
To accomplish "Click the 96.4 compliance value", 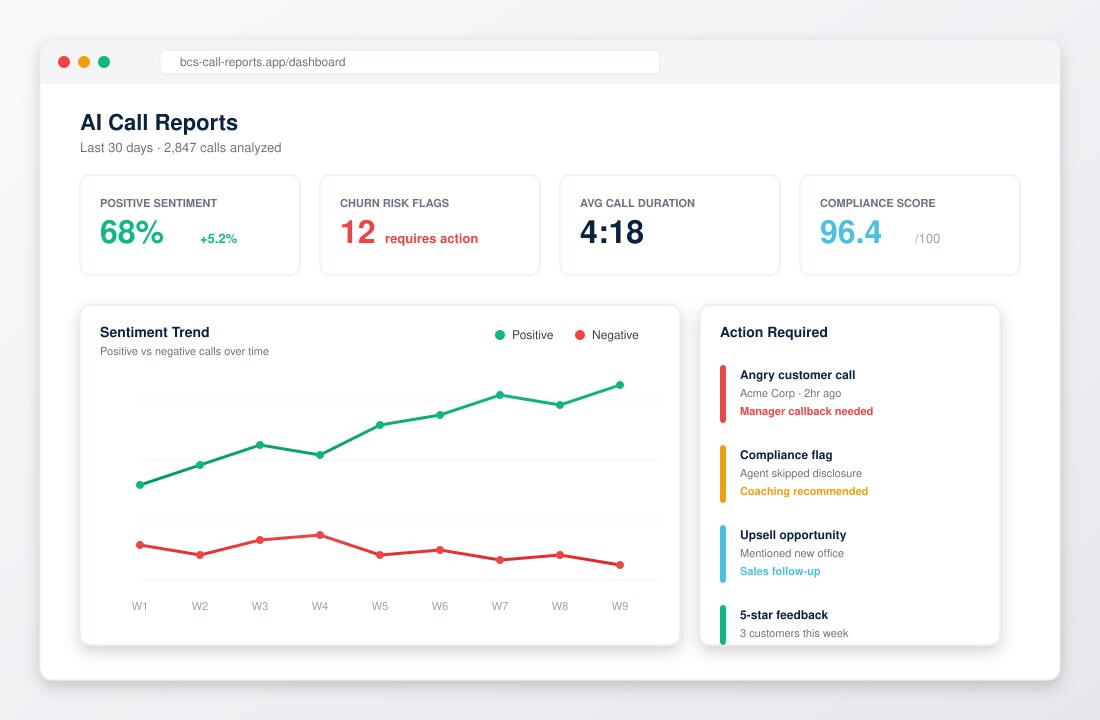I will coord(850,232).
